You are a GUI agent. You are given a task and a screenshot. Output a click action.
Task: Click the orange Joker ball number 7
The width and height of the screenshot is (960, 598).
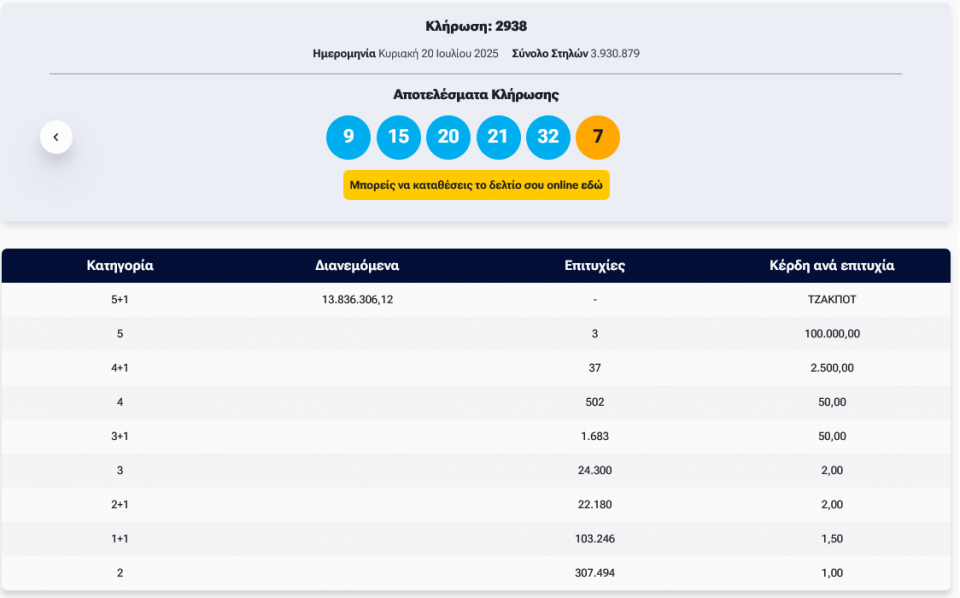point(598,137)
